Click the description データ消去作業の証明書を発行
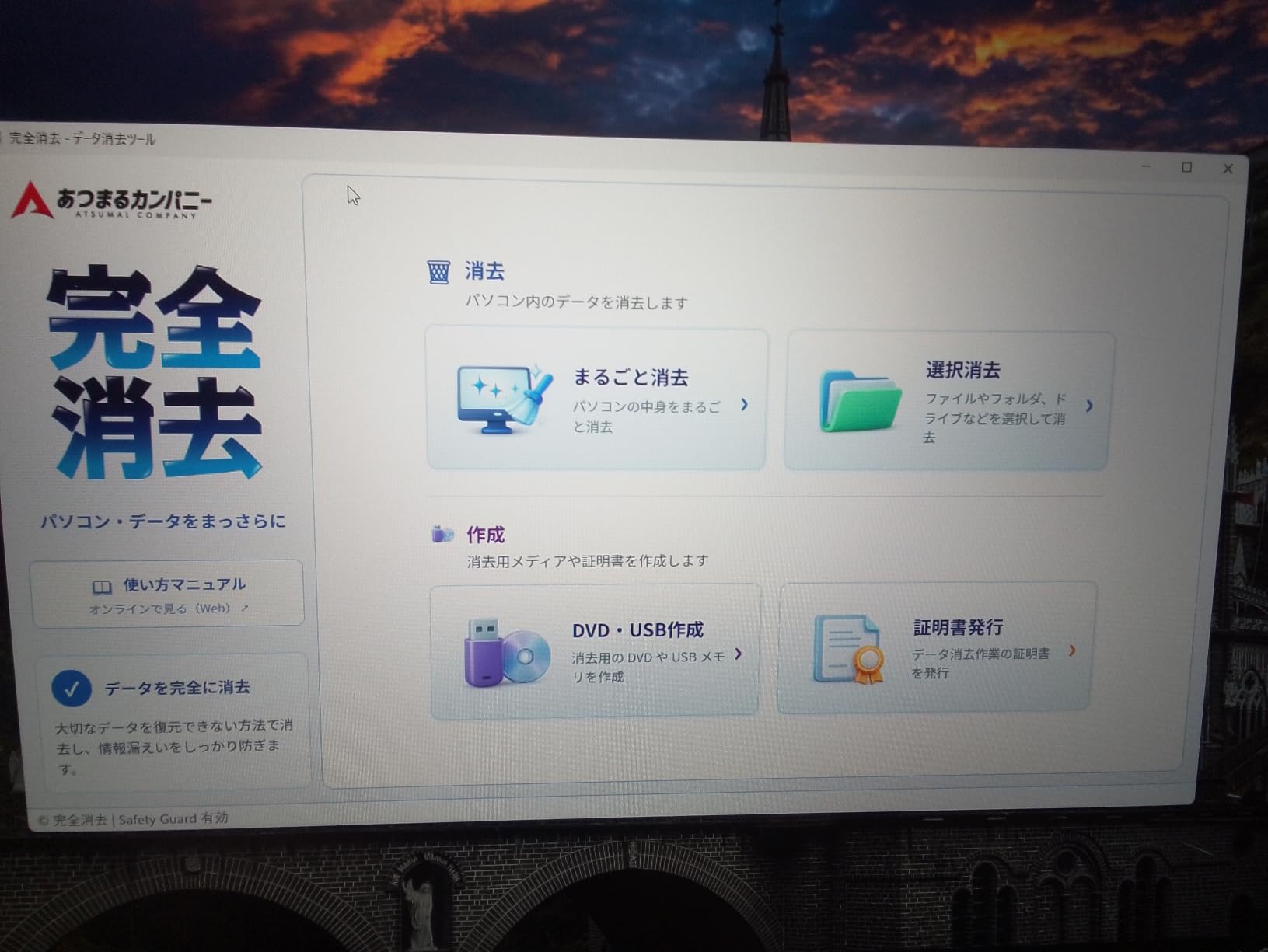1268x952 pixels. point(980,663)
